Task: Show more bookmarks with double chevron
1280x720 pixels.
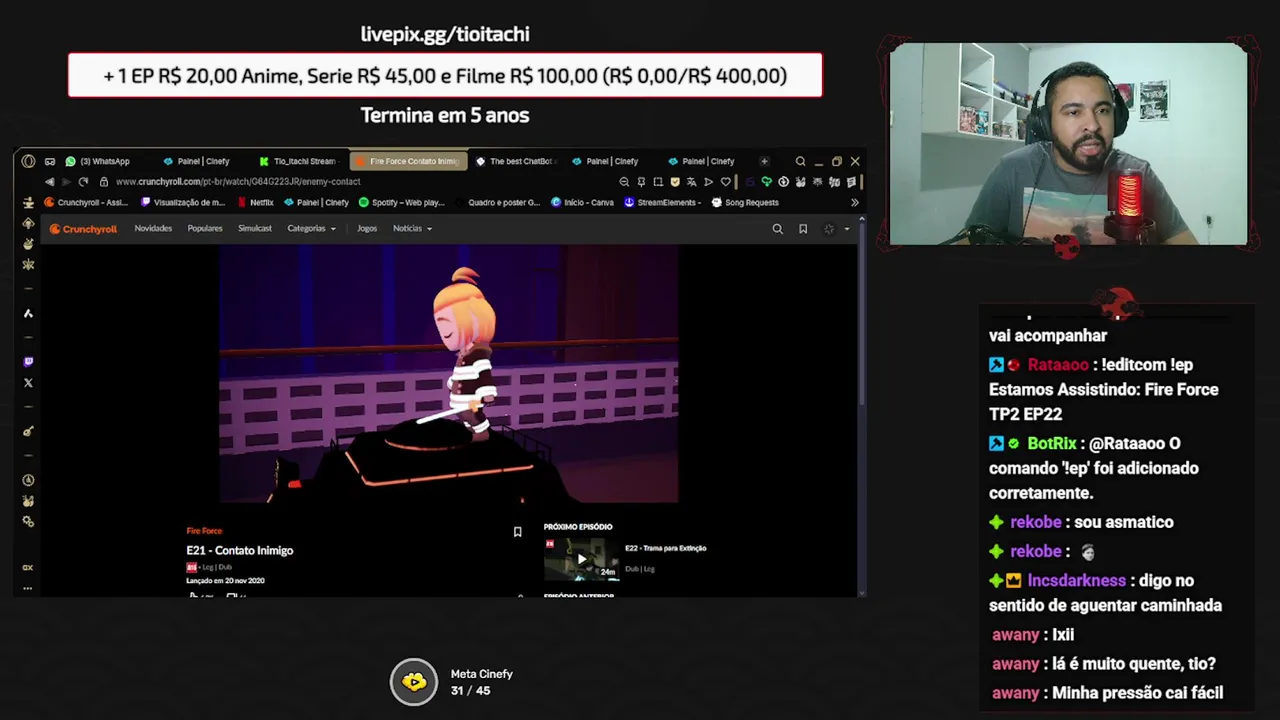Action: (854, 202)
